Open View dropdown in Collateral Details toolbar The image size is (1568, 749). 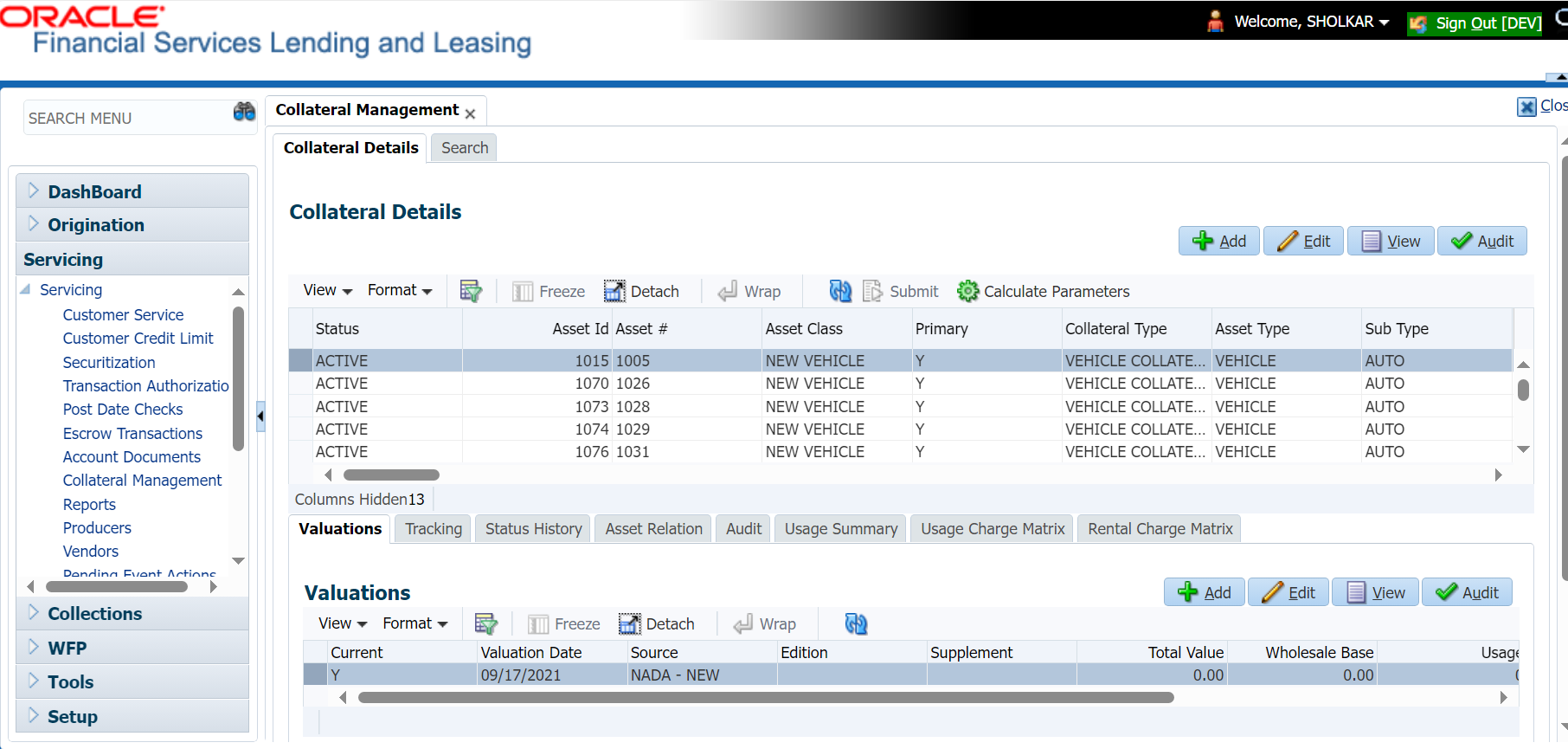point(327,290)
